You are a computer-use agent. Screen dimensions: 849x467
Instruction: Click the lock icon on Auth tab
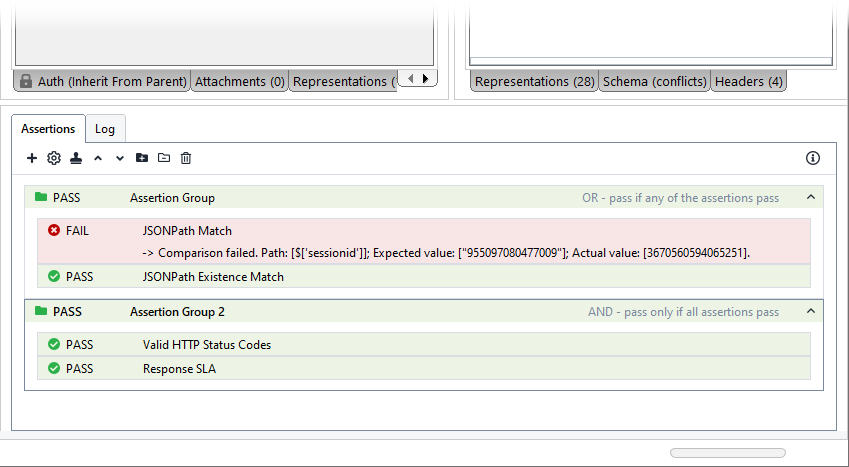pyautogui.click(x=25, y=81)
